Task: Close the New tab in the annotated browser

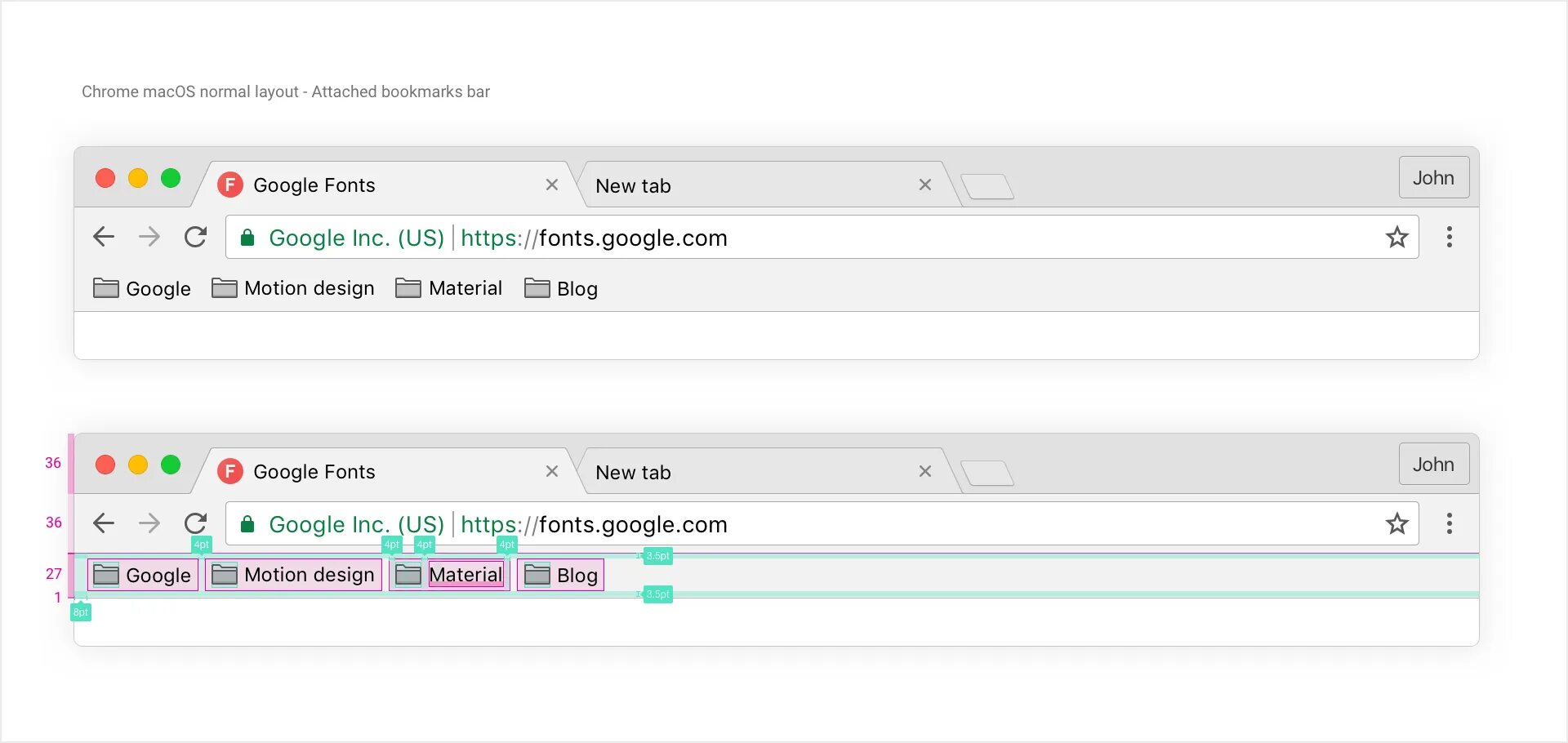Action: click(x=925, y=472)
